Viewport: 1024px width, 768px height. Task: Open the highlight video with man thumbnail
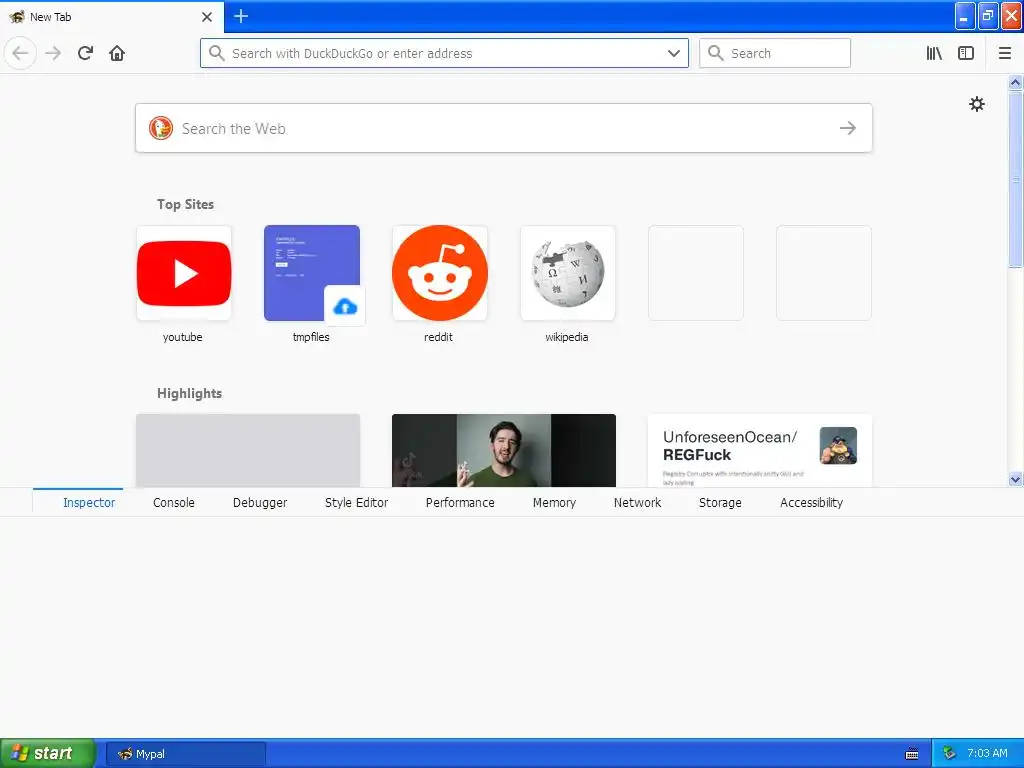(504, 450)
